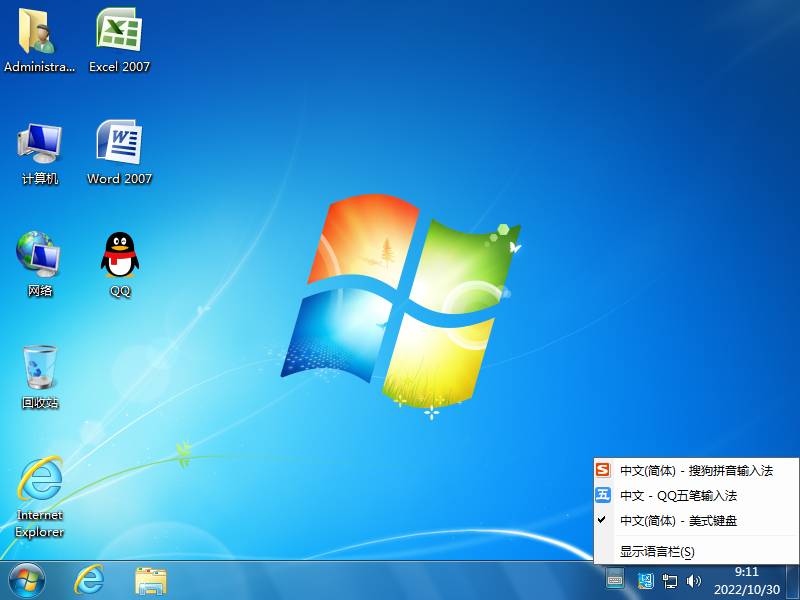Select the Word 2007 desktop icon

click(119, 144)
